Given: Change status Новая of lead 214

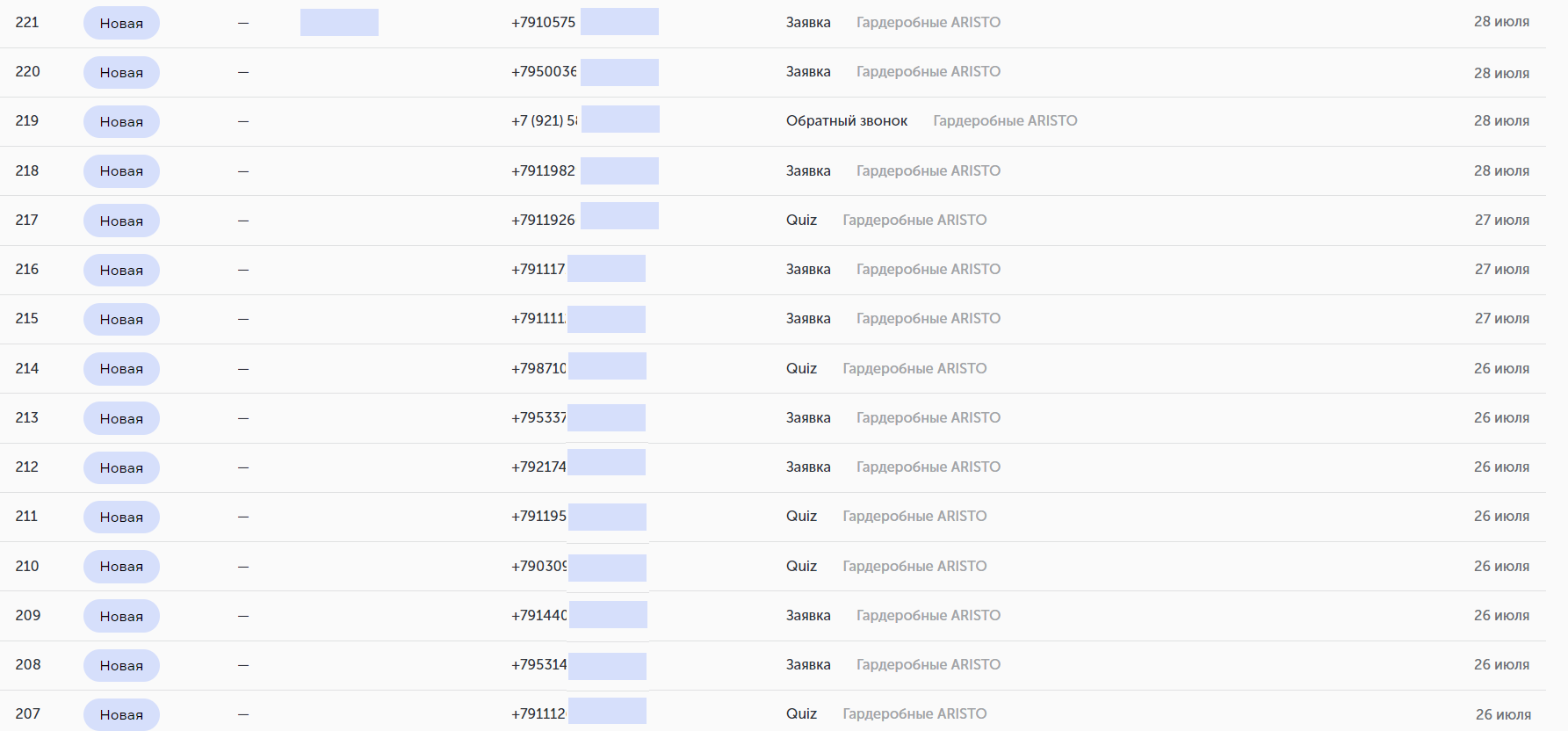Looking at the screenshot, I should [121, 368].
